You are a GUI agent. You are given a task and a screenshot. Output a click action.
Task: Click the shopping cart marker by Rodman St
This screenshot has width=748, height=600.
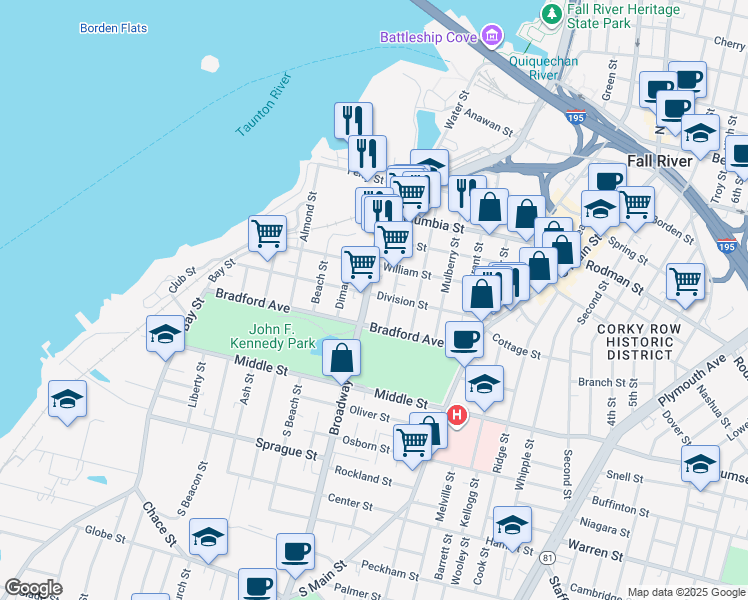(685, 281)
